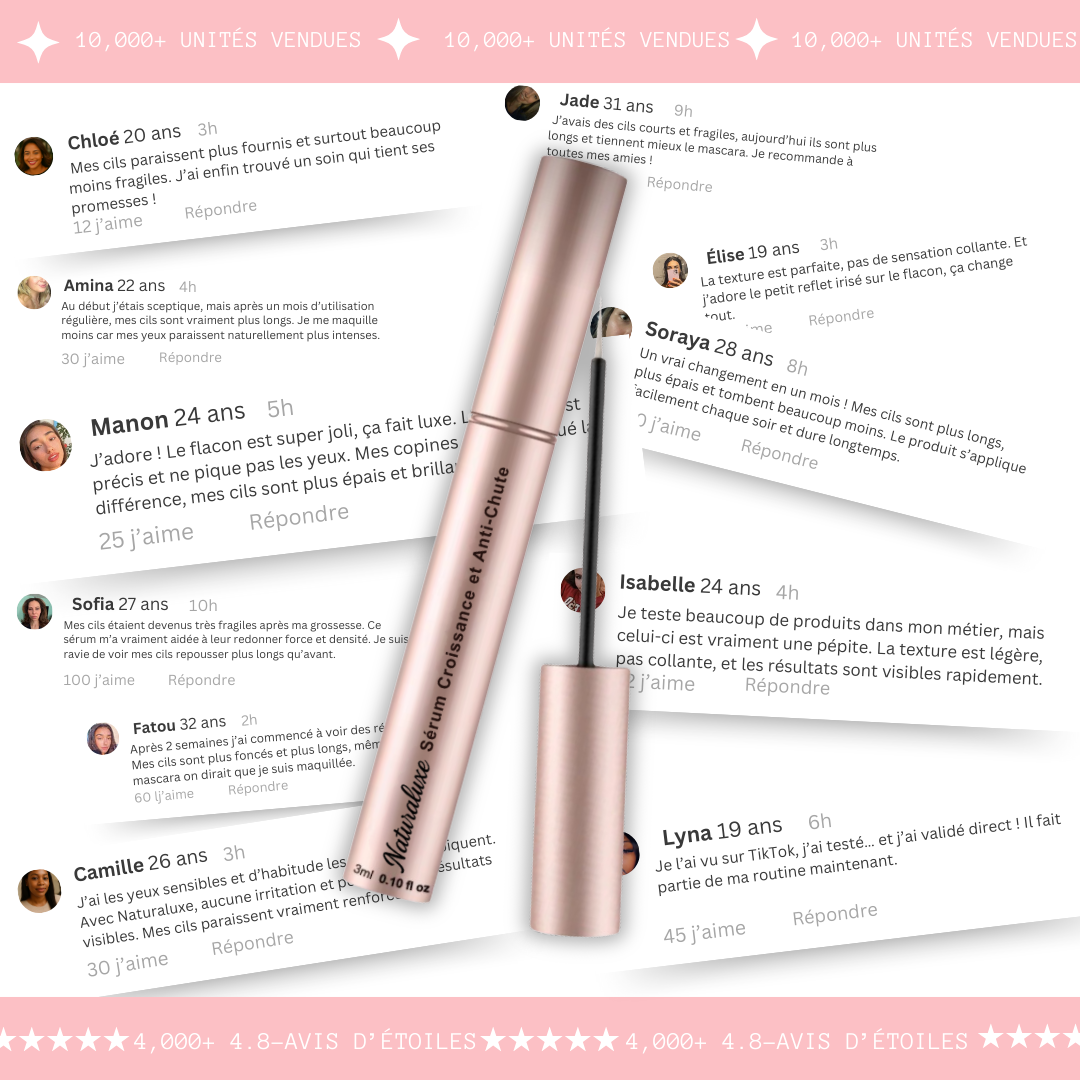Click Répondre under Chloé's comment

[x=220, y=209]
